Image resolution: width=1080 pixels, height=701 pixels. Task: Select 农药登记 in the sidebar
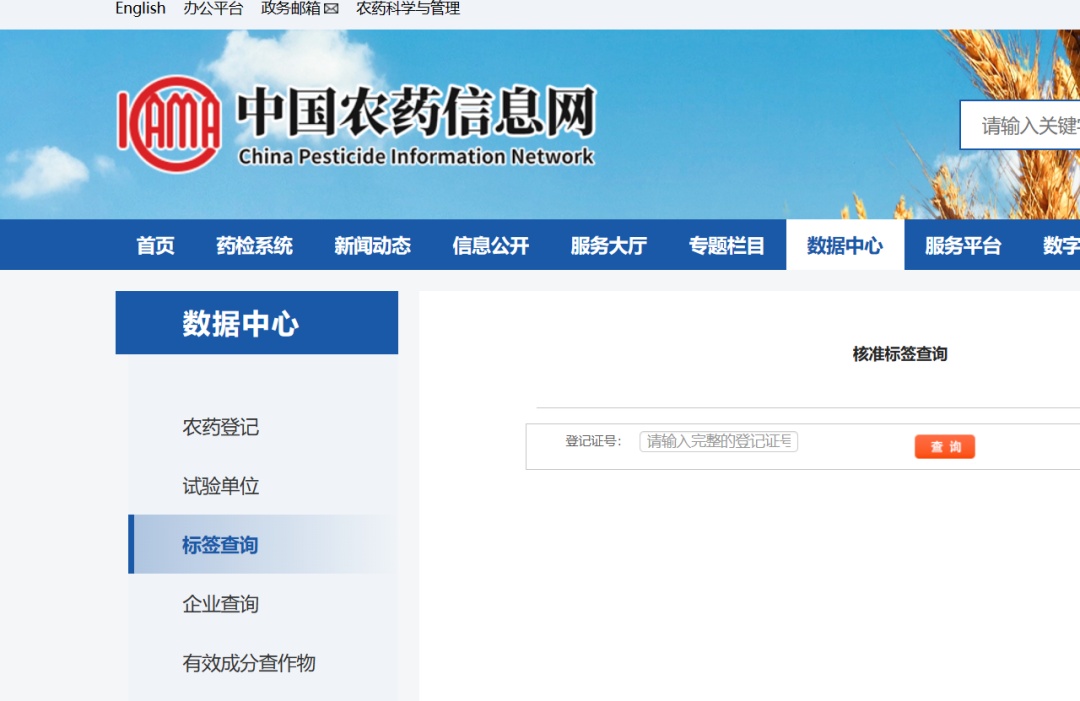(x=220, y=427)
